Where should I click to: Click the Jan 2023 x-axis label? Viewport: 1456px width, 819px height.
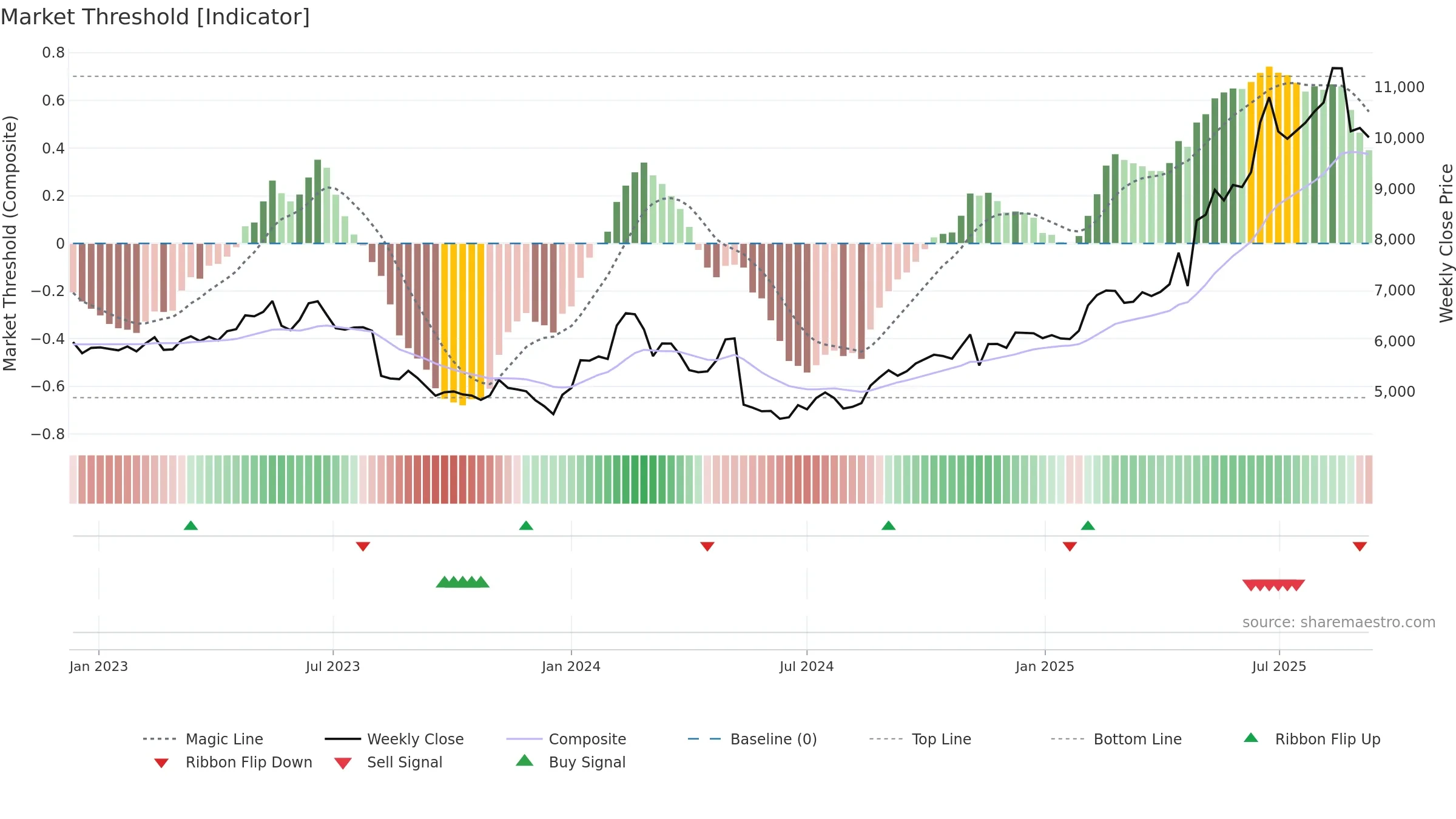pos(98,666)
